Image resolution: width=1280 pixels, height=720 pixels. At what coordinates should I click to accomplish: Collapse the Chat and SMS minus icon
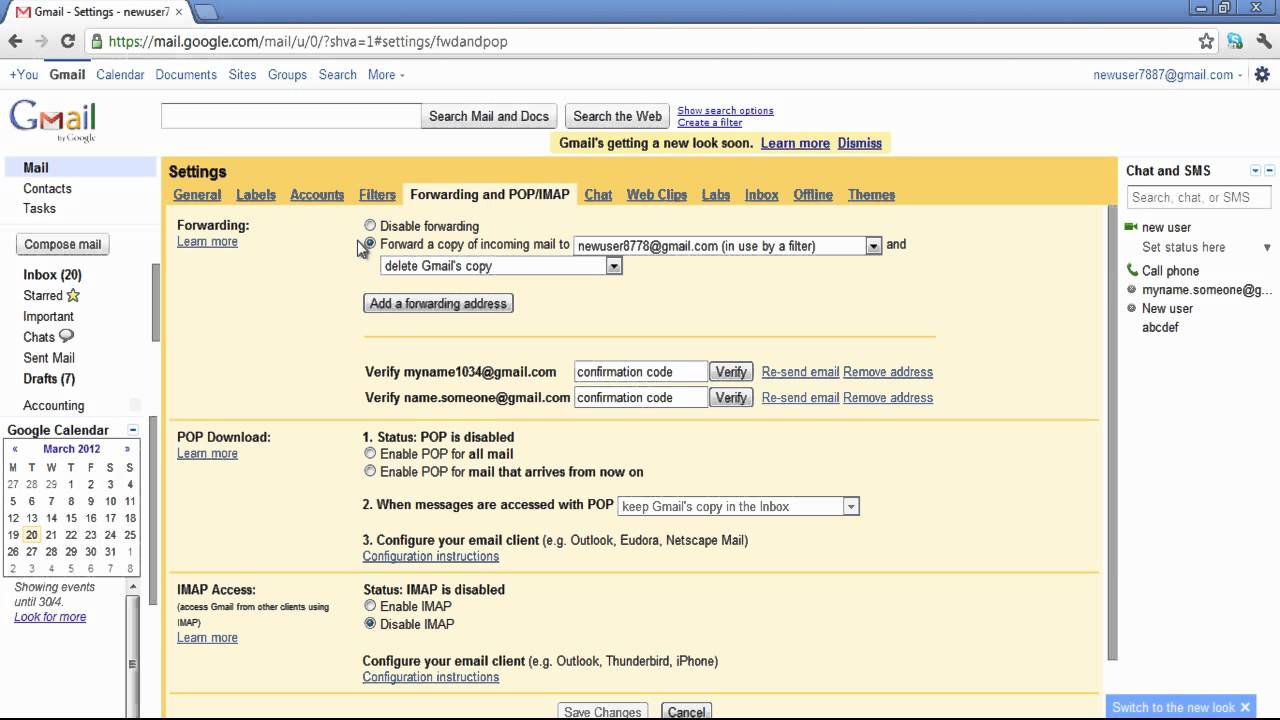tap(1270, 171)
